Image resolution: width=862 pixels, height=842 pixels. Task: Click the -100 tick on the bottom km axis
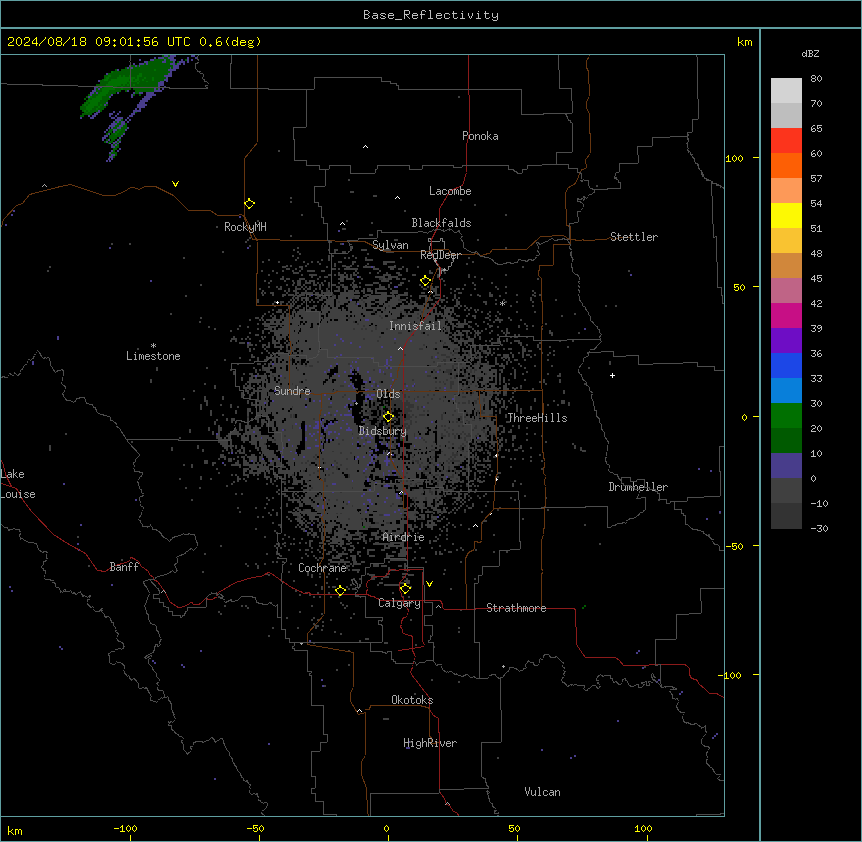(x=125, y=828)
